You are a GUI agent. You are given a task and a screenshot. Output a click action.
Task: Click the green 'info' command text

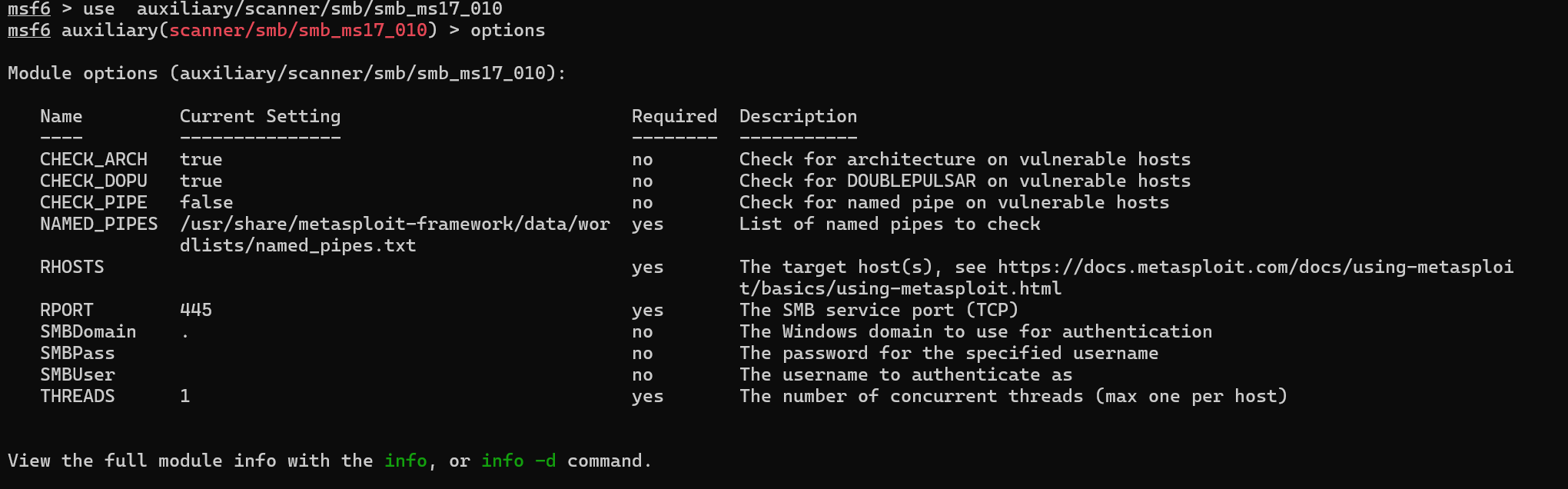405,461
